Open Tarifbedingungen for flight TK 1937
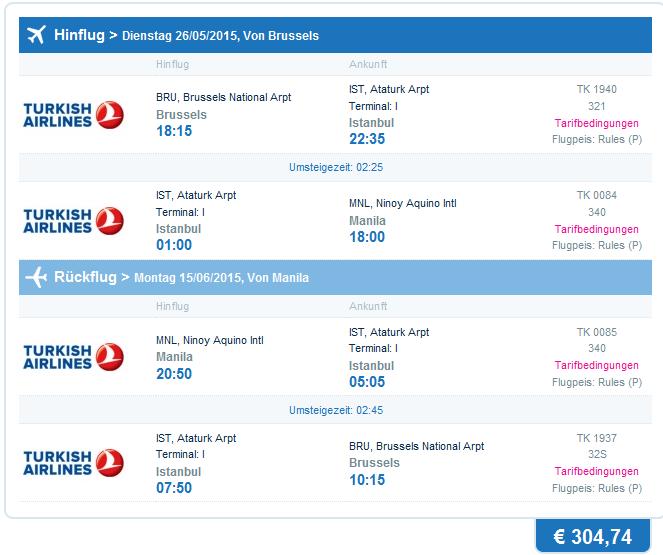 [x=597, y=471]
